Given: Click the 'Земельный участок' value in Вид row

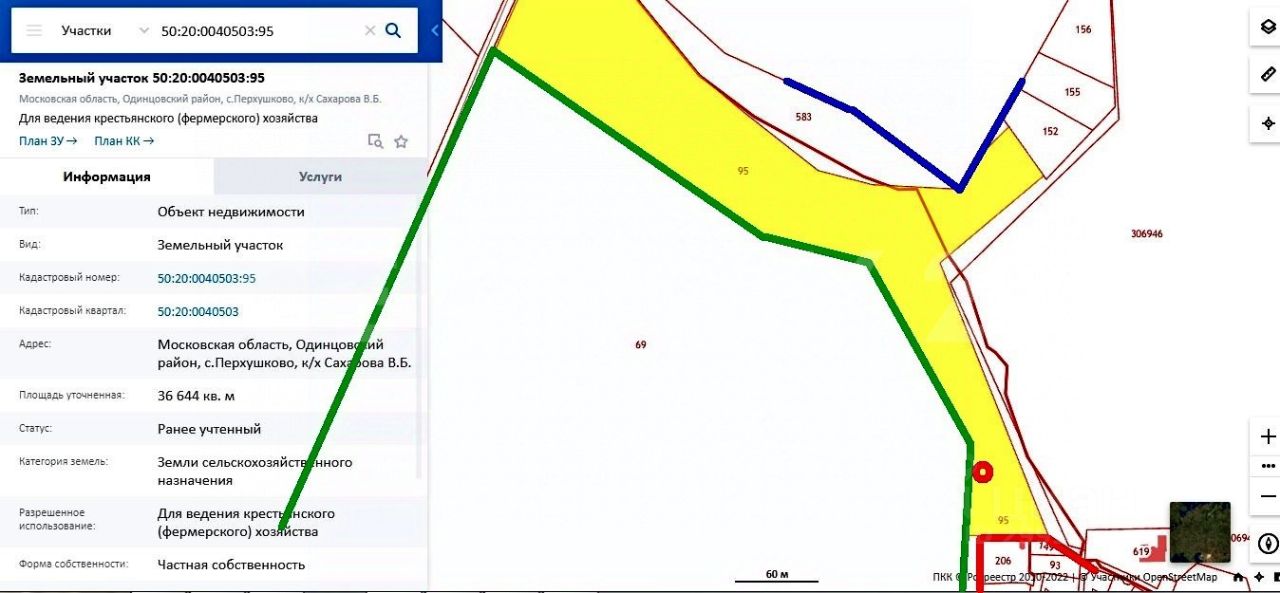Looking at the screenshot, I should (220, 245).
